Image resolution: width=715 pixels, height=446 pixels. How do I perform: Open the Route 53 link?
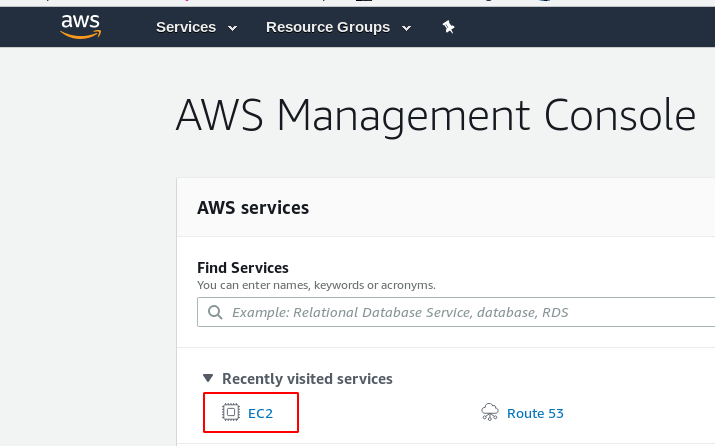pos(535,414)
